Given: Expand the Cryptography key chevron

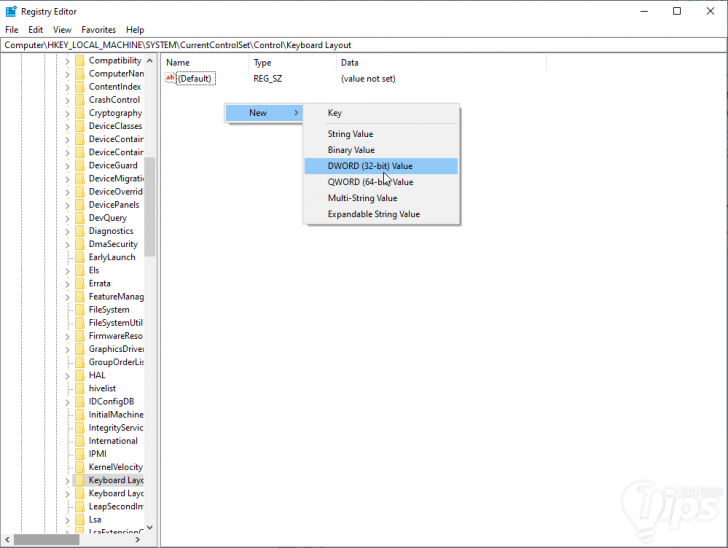Looking at the screenshot, I should [x=67, y=113].
